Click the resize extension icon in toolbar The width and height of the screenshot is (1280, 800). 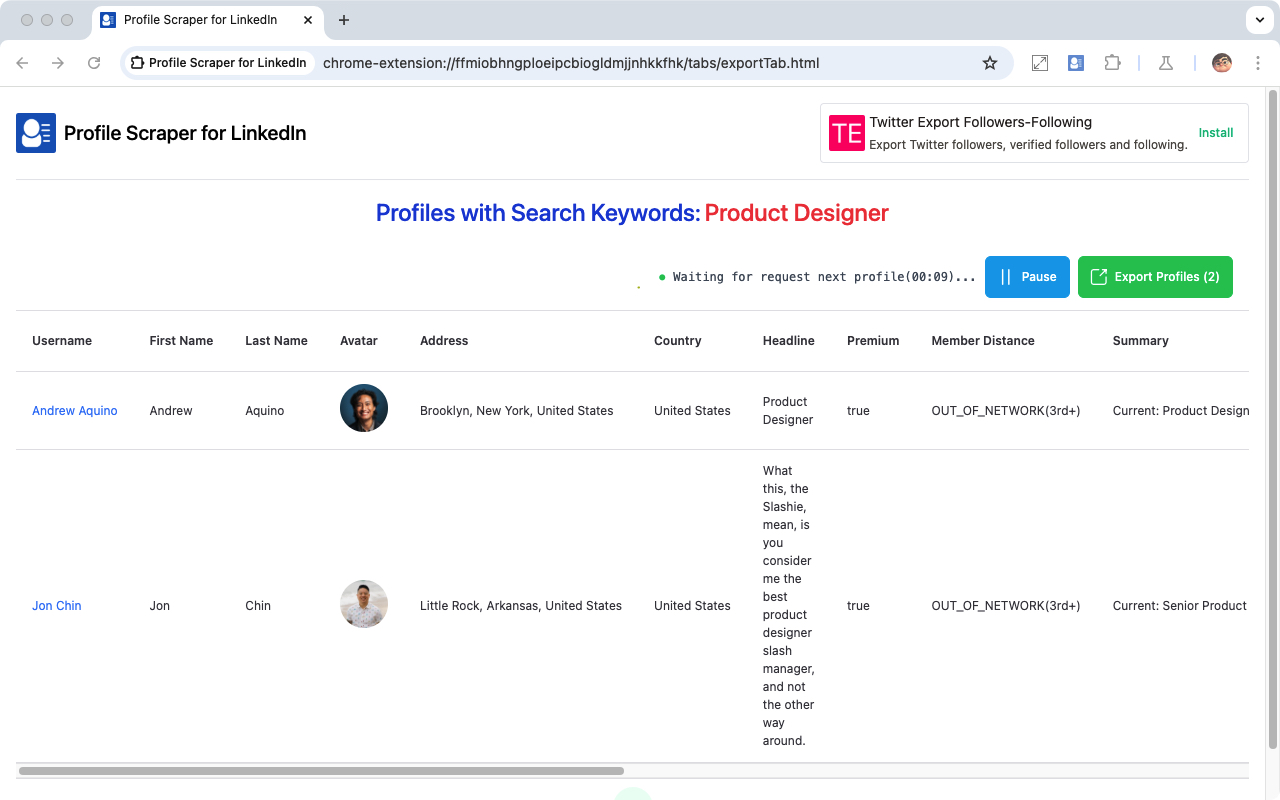1040,63
